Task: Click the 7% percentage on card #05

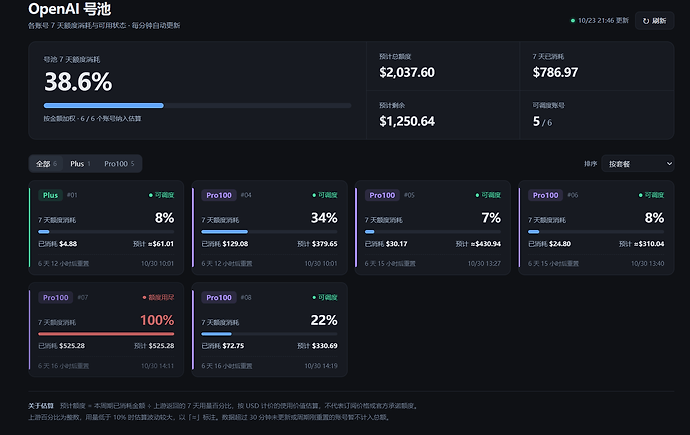Action: click(491, 218)
